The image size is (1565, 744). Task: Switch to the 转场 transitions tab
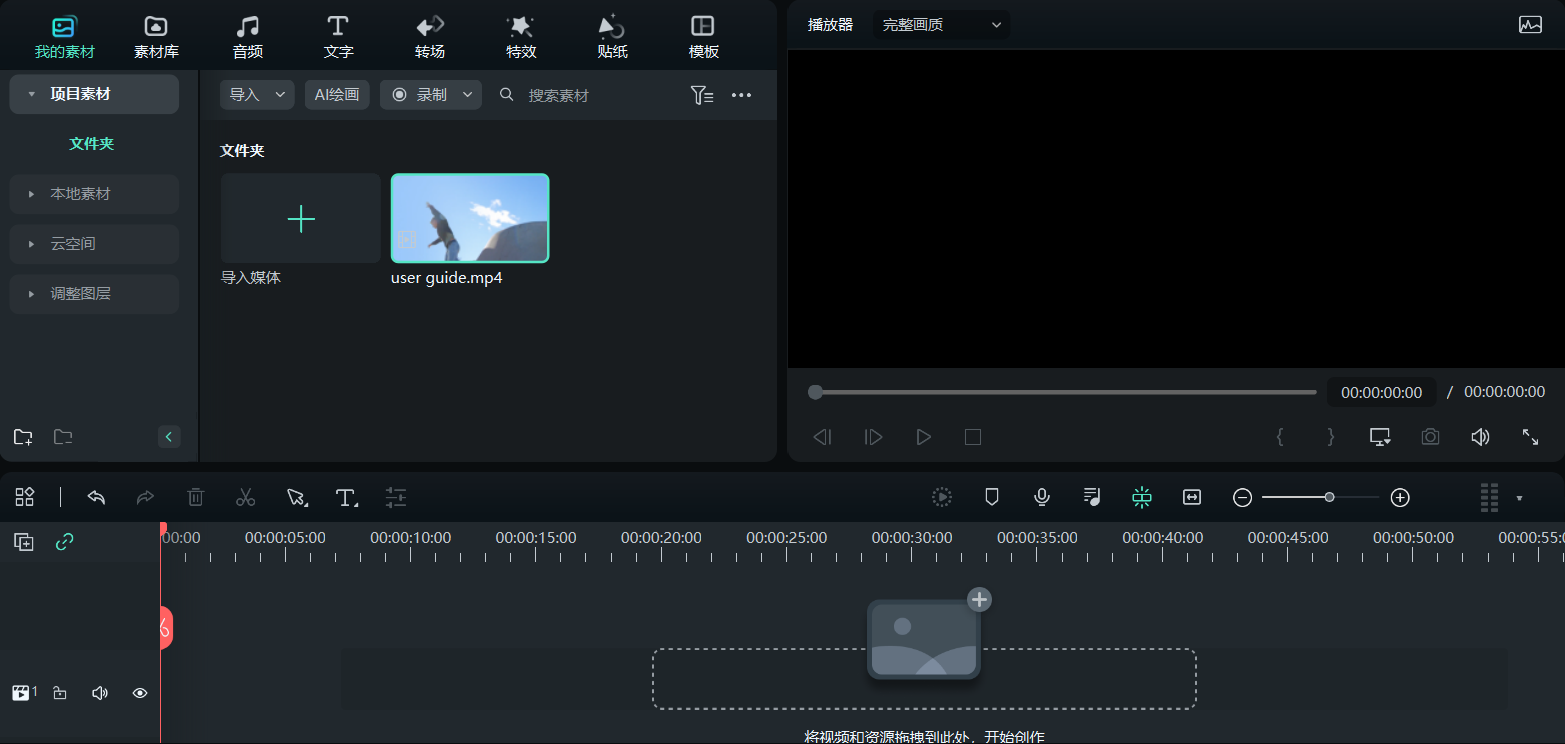(429, 37)
